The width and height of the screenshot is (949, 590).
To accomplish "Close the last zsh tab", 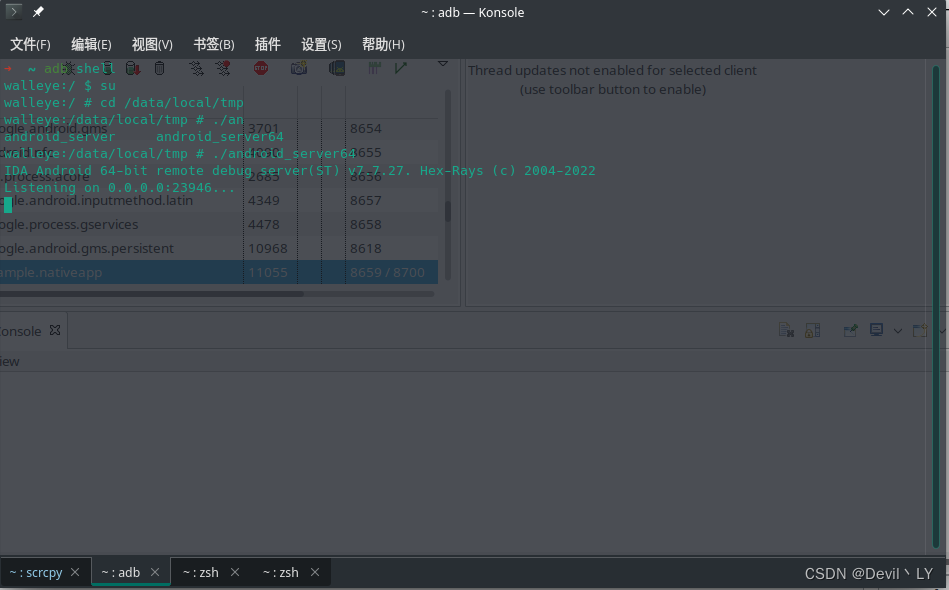I will point(315,572).
